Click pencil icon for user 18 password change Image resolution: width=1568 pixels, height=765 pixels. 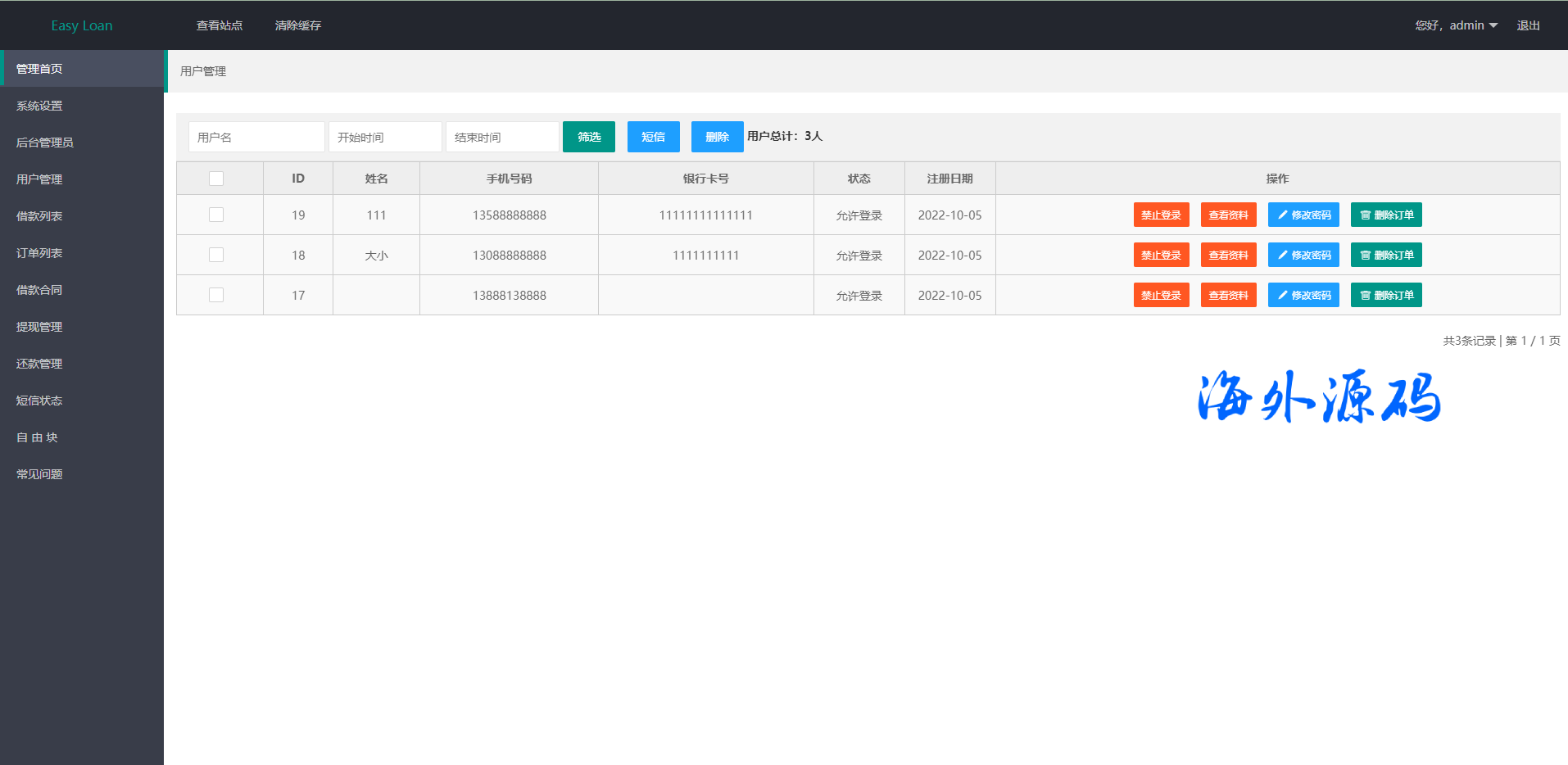click(1282, 256)
